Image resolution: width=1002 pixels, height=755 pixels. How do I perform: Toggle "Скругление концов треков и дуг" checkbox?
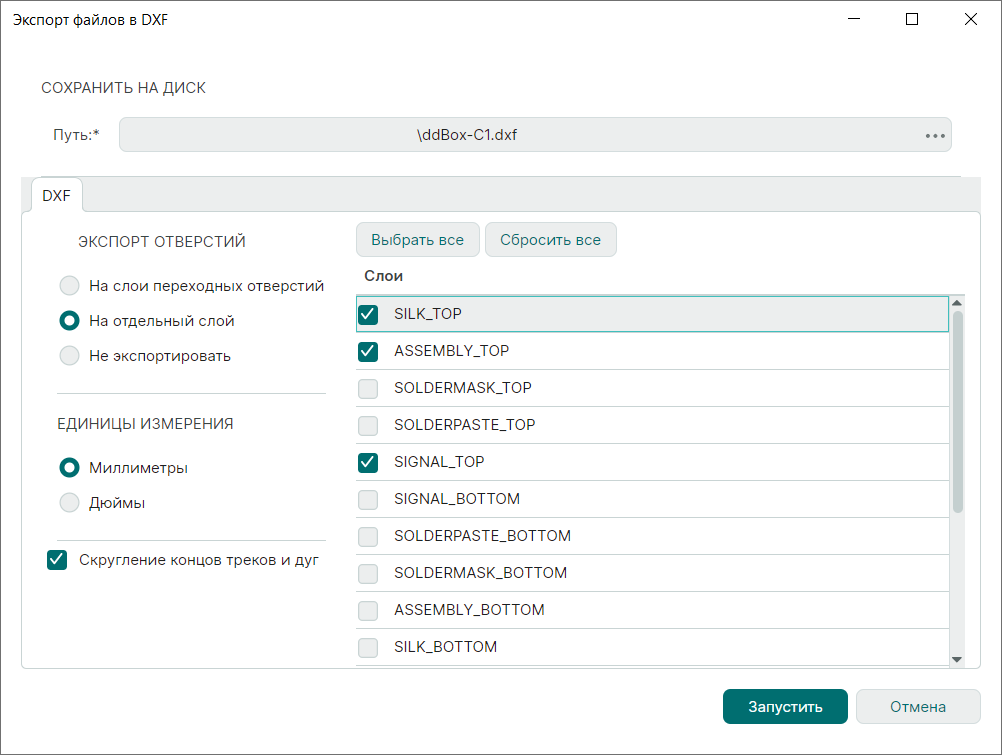pos(57,560)
